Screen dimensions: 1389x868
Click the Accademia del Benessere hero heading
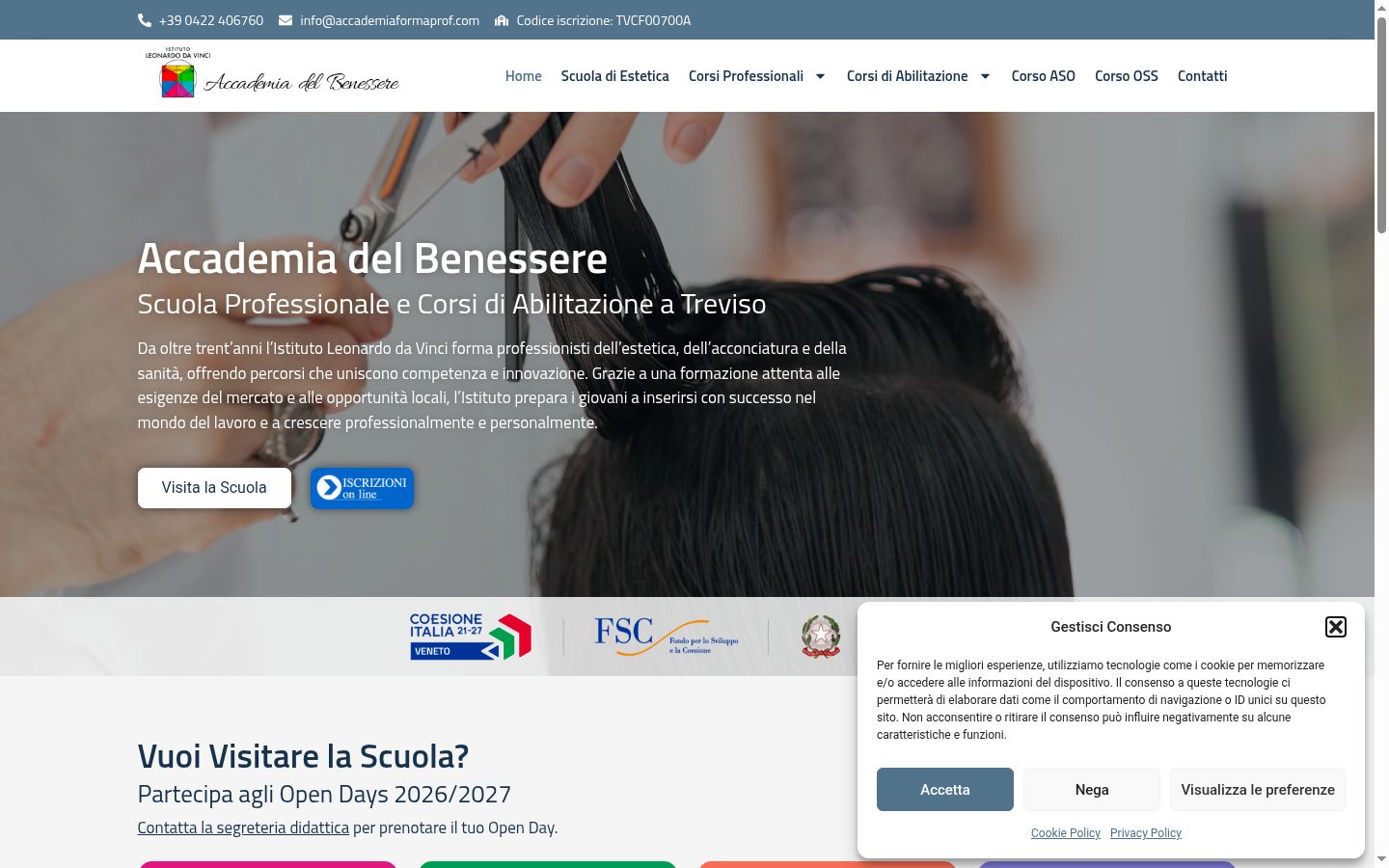coord(372,258)
